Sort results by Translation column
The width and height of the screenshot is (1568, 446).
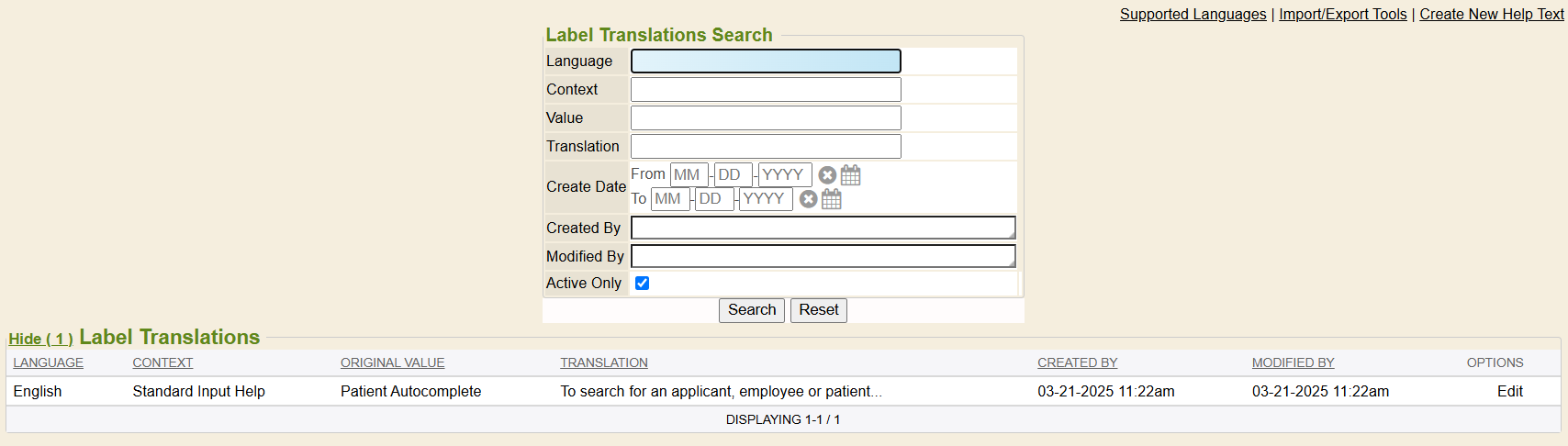[x=604, y=362]
